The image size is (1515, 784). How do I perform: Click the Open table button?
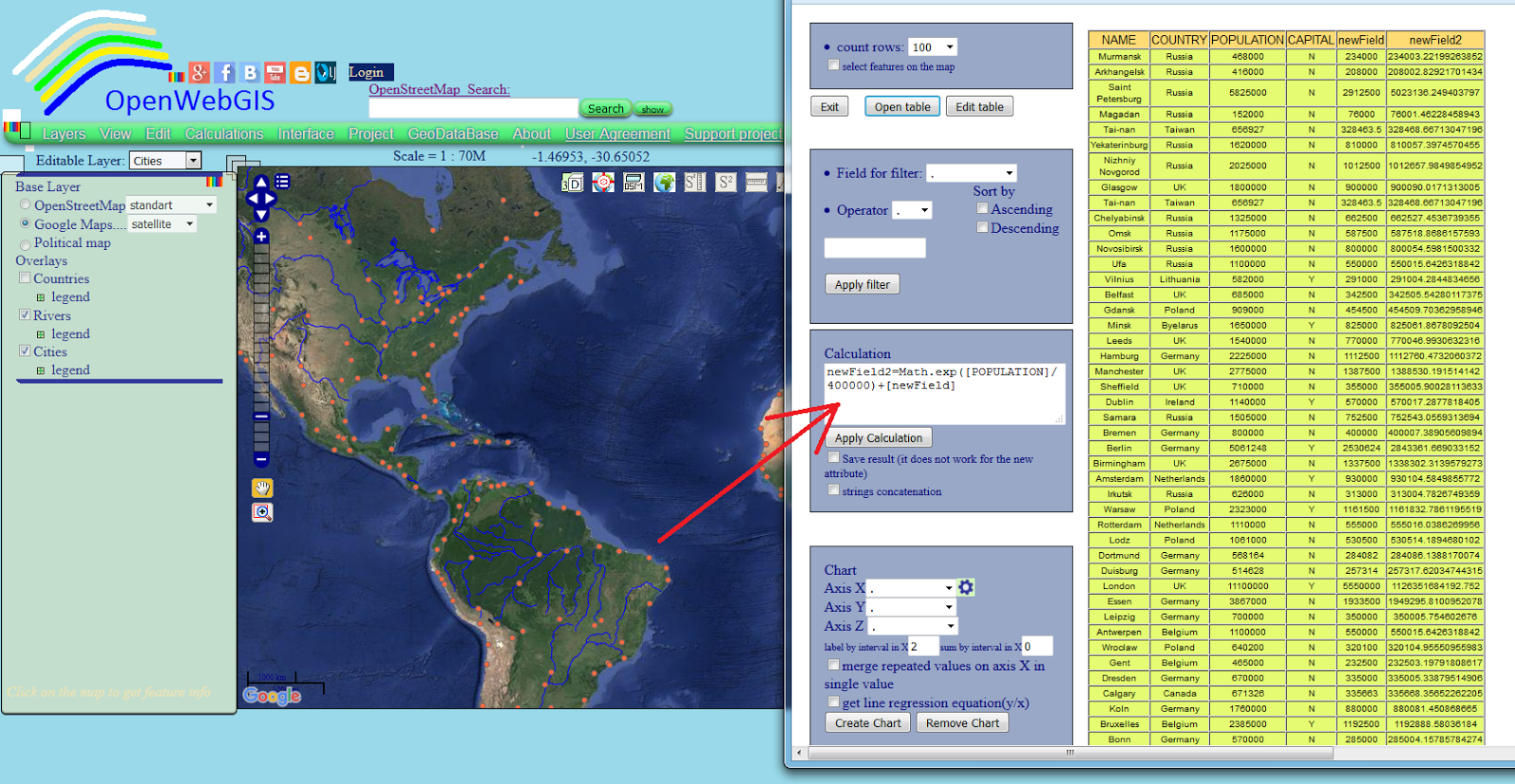point(902,107)
